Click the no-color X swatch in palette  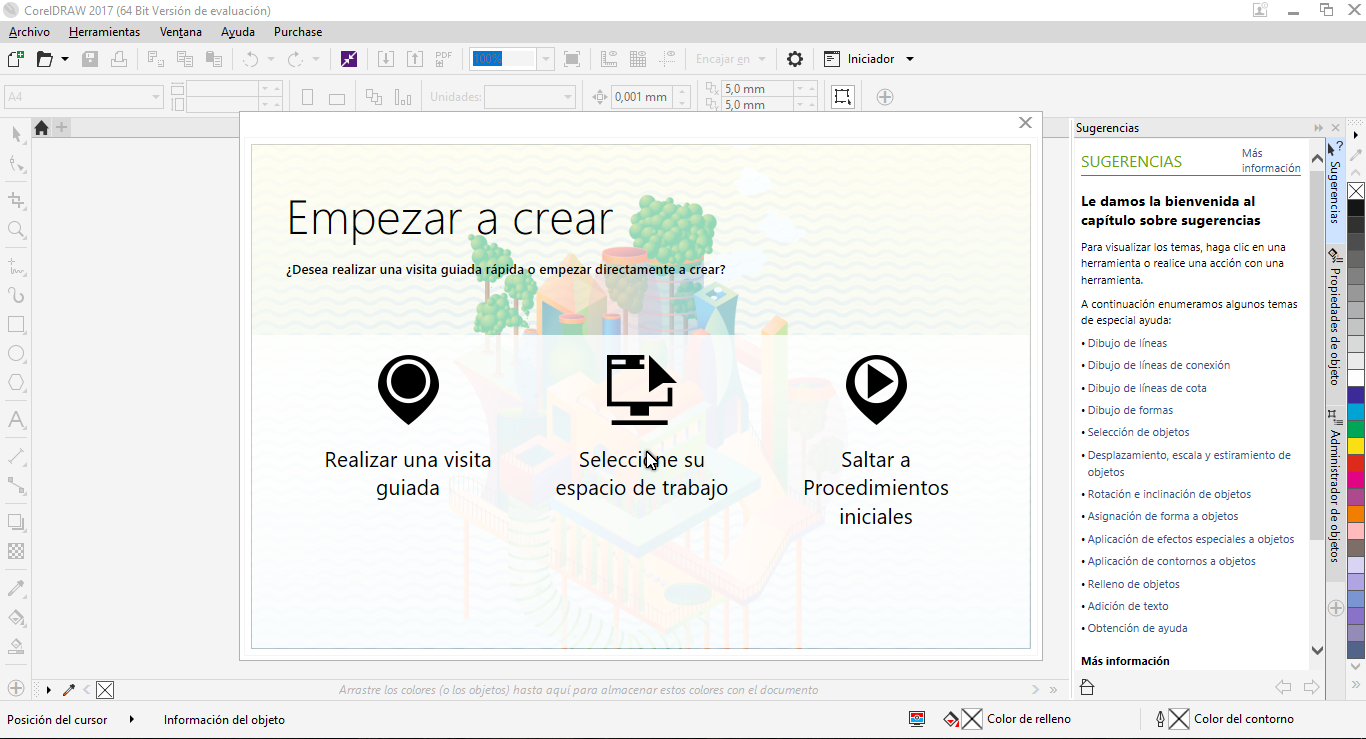(1356, 191)
